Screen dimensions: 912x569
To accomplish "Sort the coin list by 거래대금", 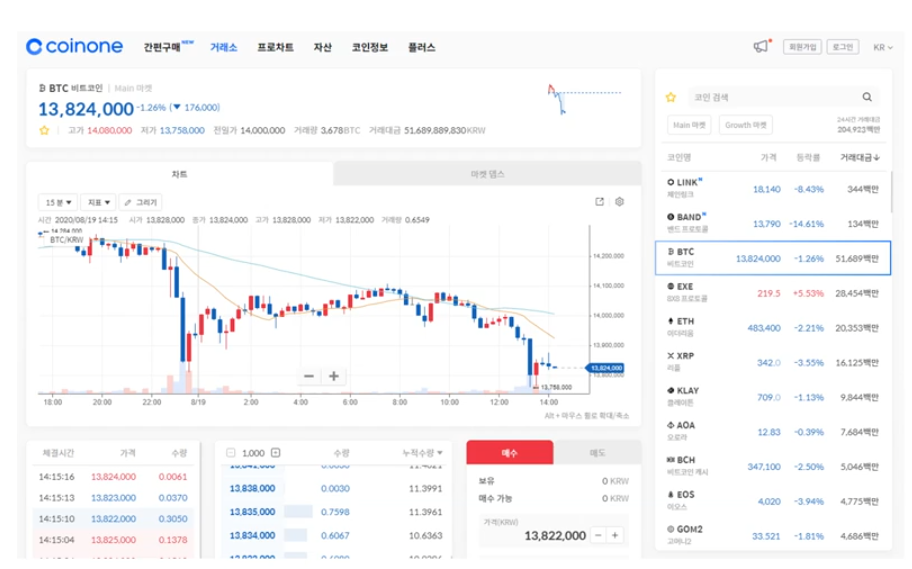I will (860, 158).
